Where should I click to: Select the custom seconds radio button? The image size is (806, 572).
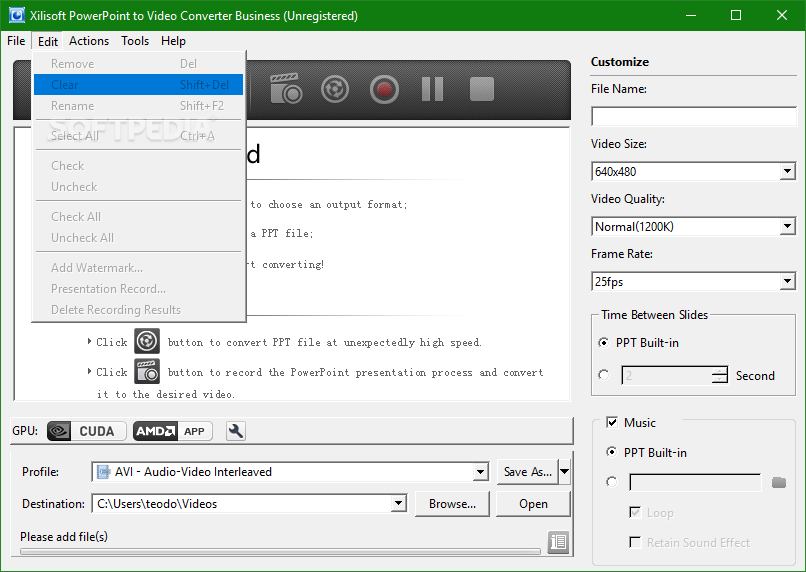click(x=603, y=375)
